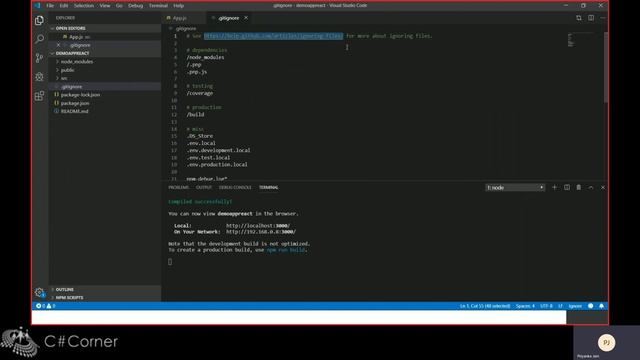
Task: Open the Explorer view icon
Action: pyautogui.click(x=39, y=20)
